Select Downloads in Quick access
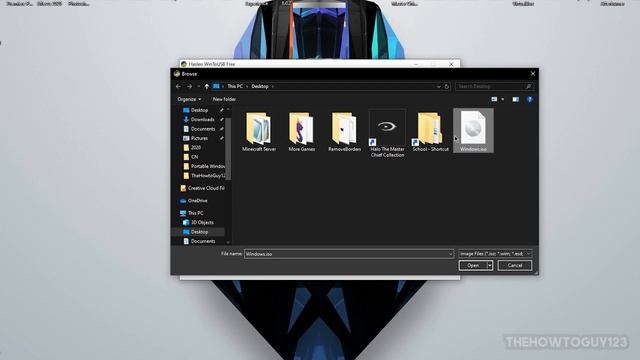640x360 pixels. (x=202, y=120)
